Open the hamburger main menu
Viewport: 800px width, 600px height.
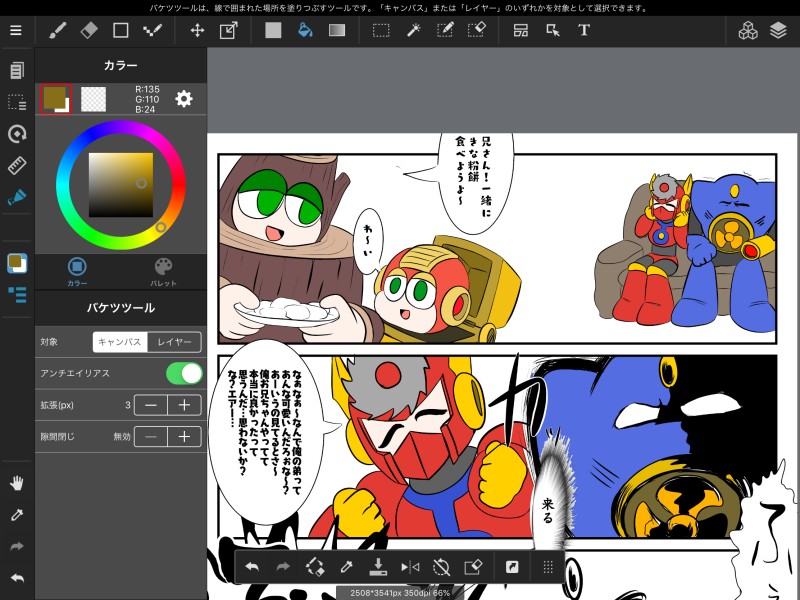coord(16,30)
